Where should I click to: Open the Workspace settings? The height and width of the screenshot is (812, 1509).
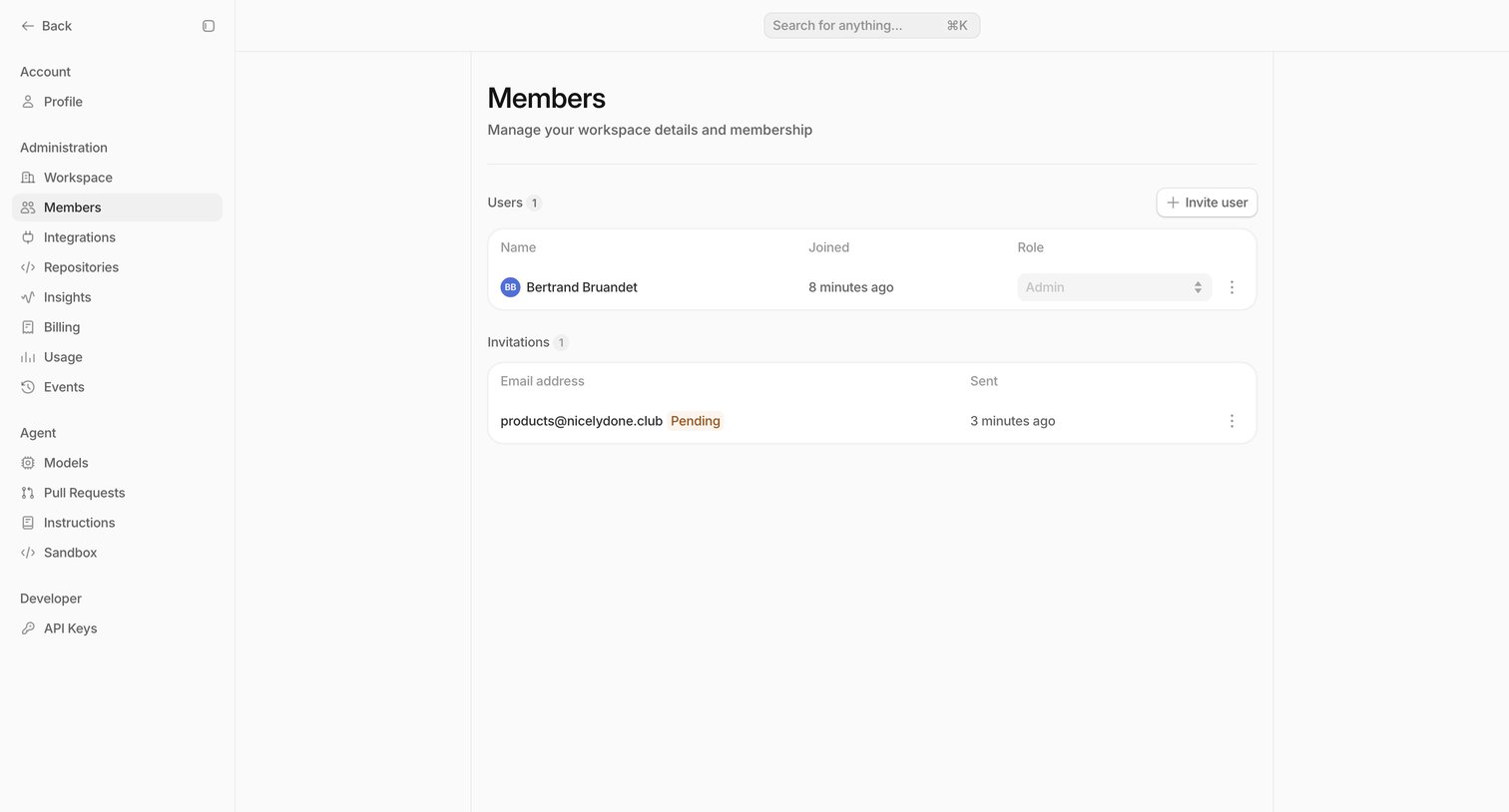pos(117,178)
